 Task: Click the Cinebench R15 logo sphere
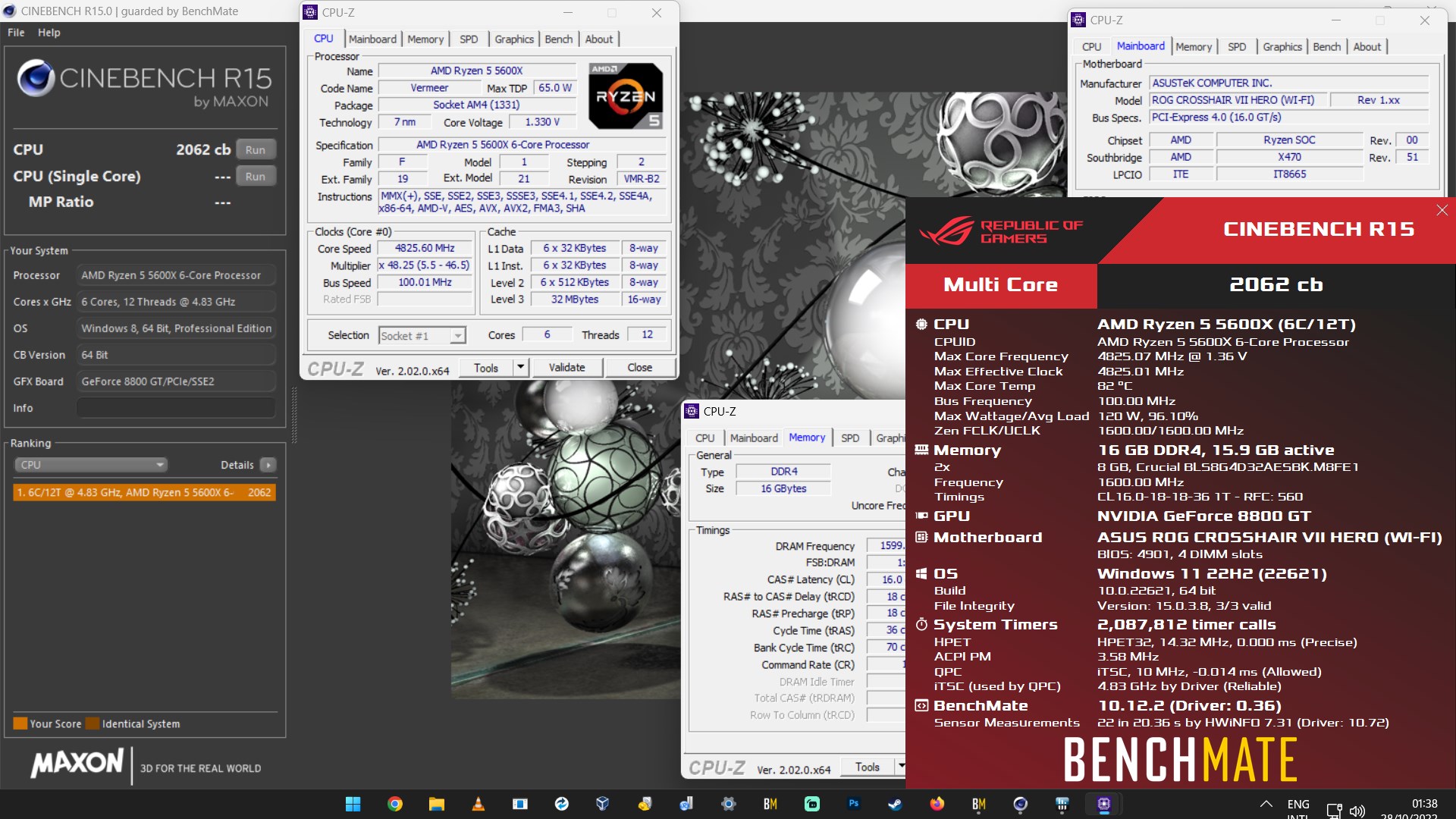[36, 77]
